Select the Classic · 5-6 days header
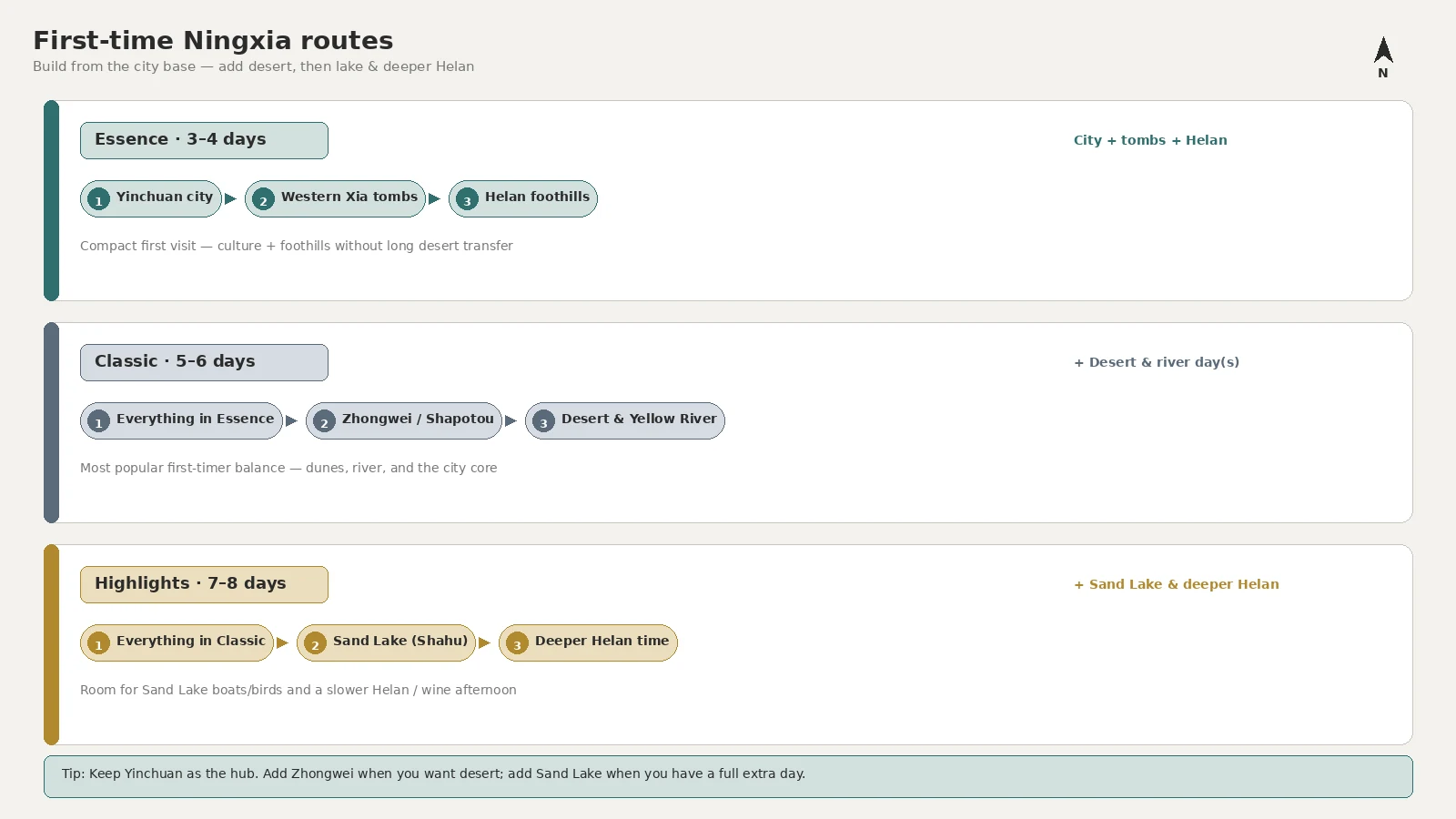 (204, 362)
